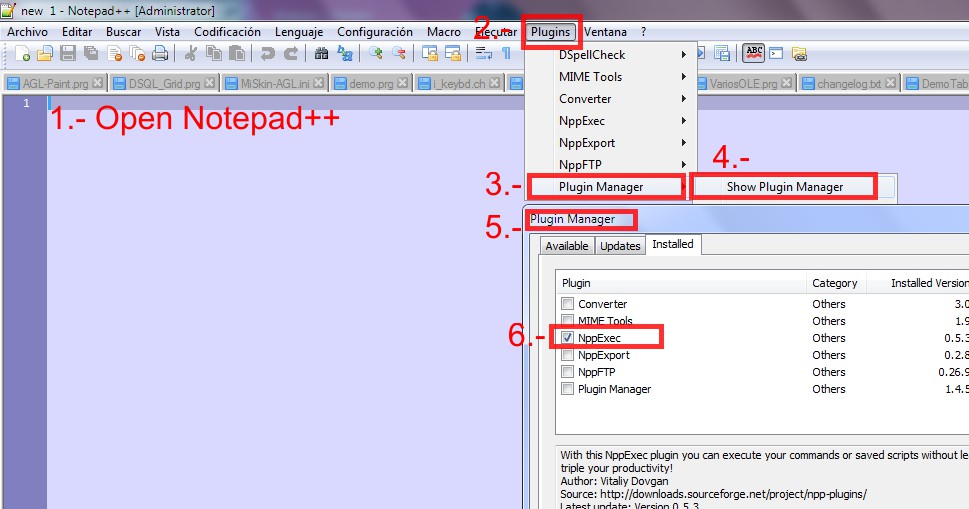Check the Converter plugin checkbox
This screenshot has width=969, height=509.
[567, 304]
